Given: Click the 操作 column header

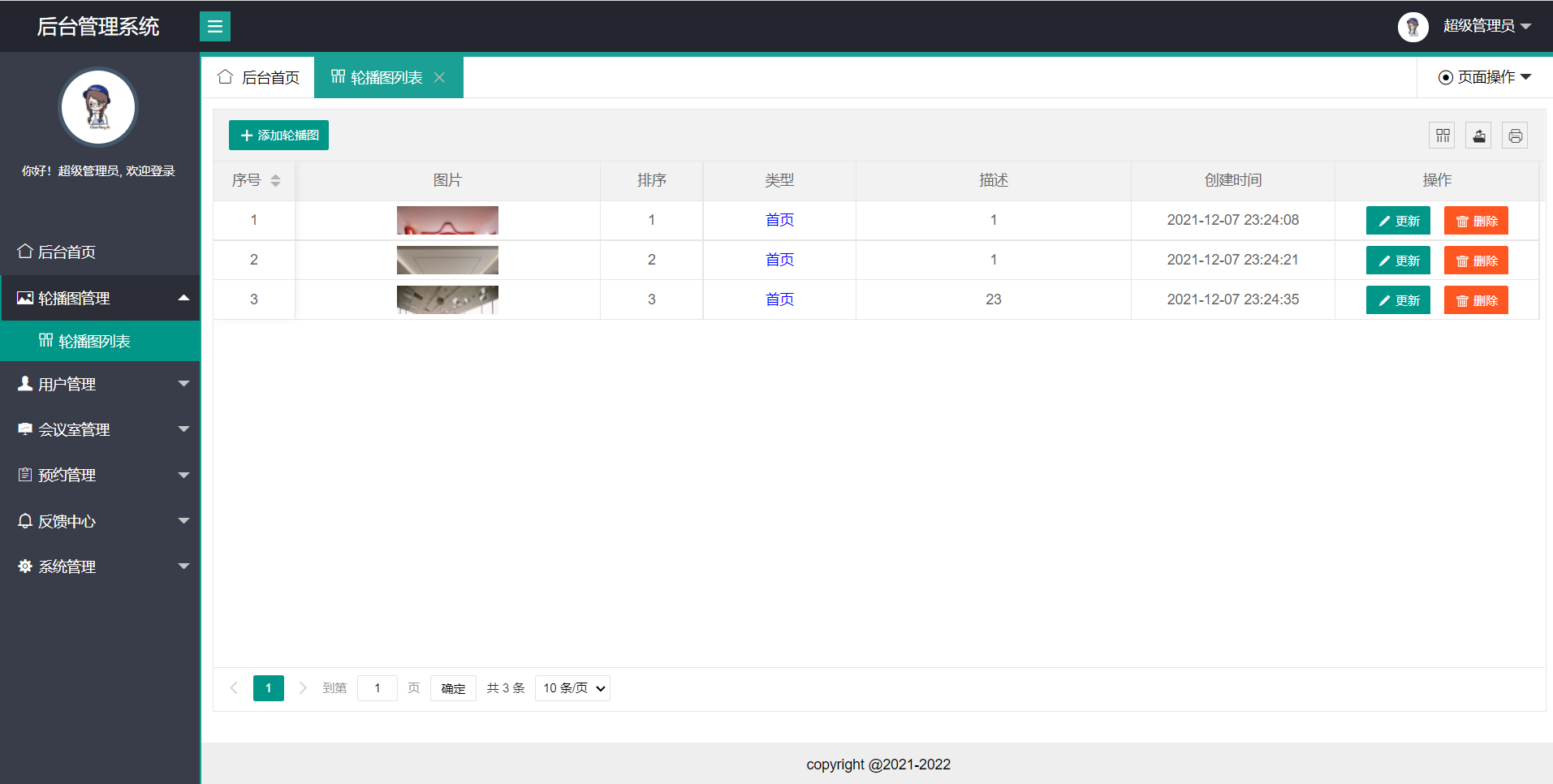Looking at the screenshot, I should click(1437, 180).
